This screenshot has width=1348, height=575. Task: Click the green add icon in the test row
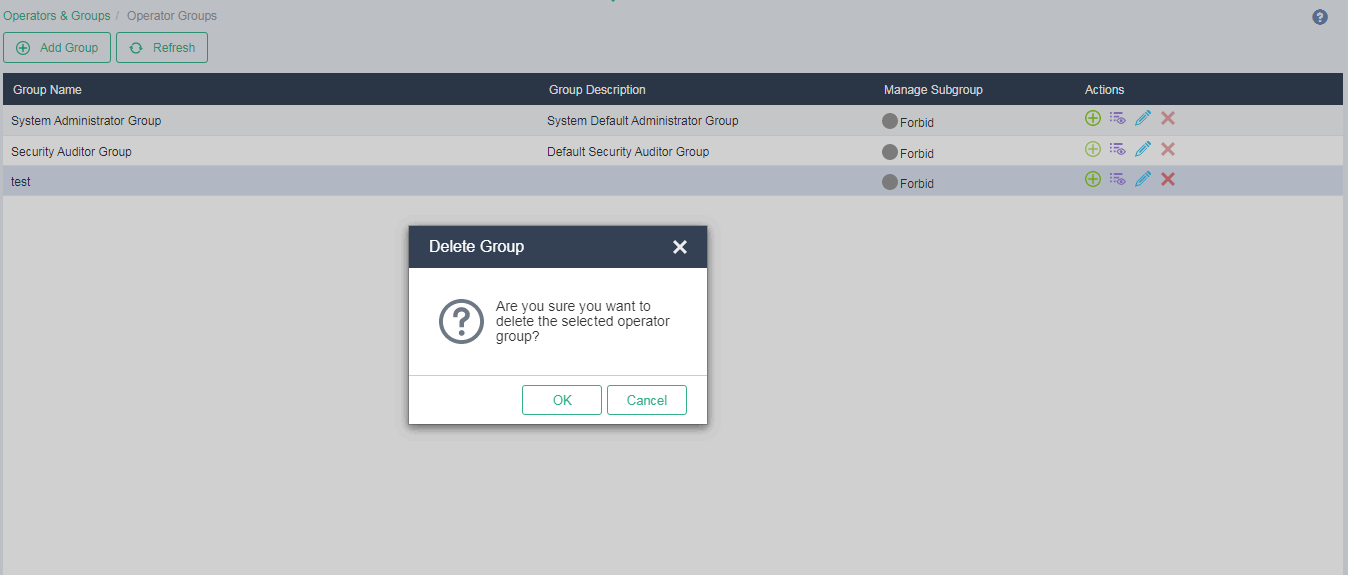1093,179
